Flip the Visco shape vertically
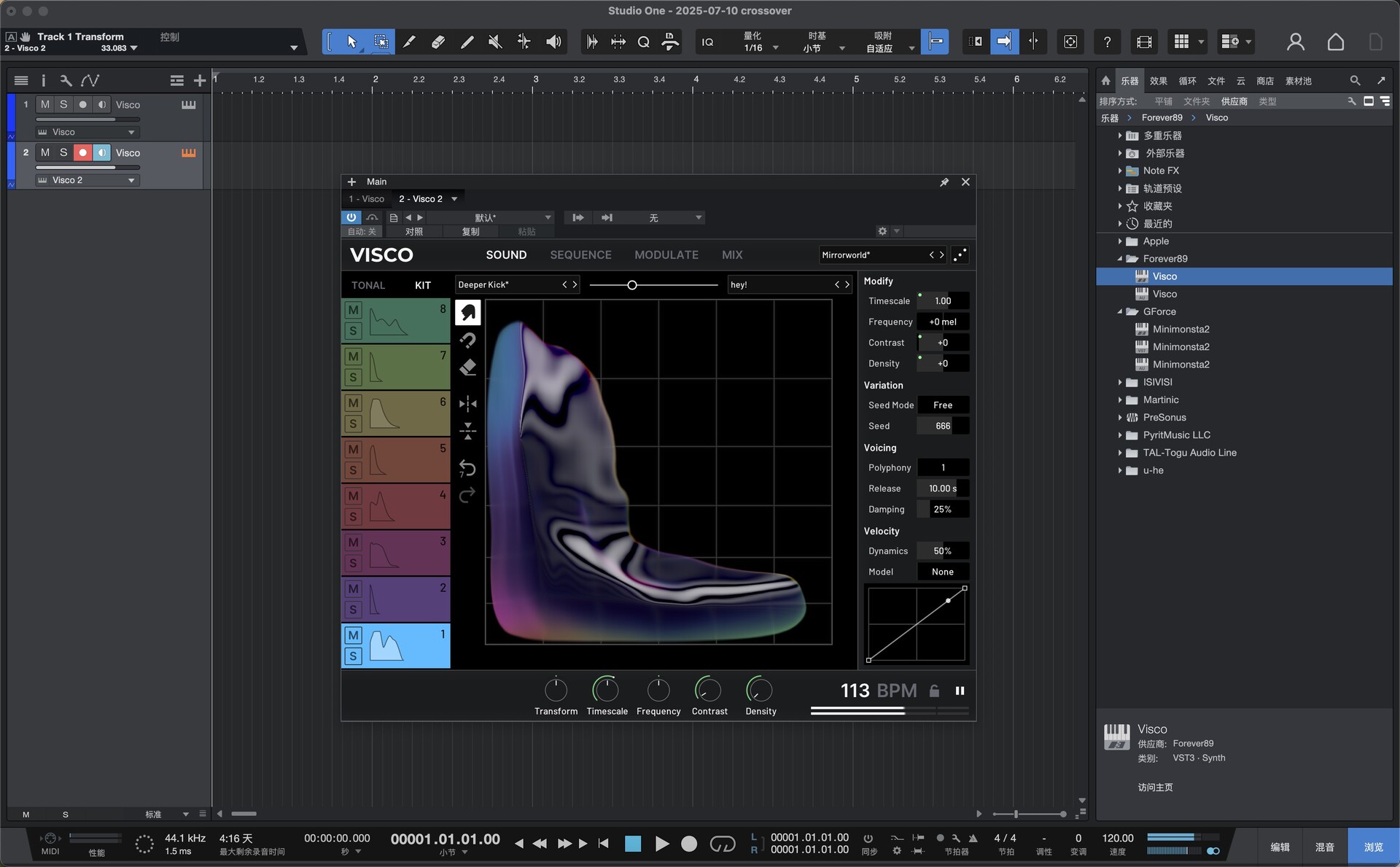 click(x=468, y=430)
